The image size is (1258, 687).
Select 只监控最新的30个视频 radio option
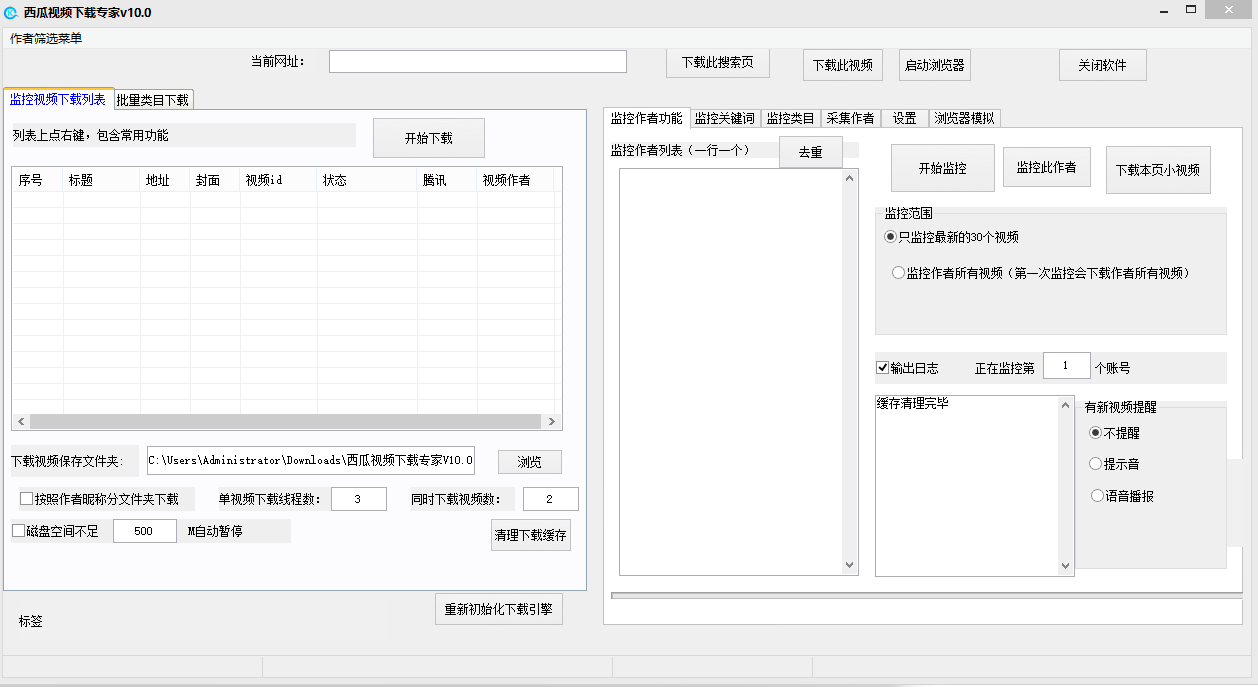(x=951, y=237)
